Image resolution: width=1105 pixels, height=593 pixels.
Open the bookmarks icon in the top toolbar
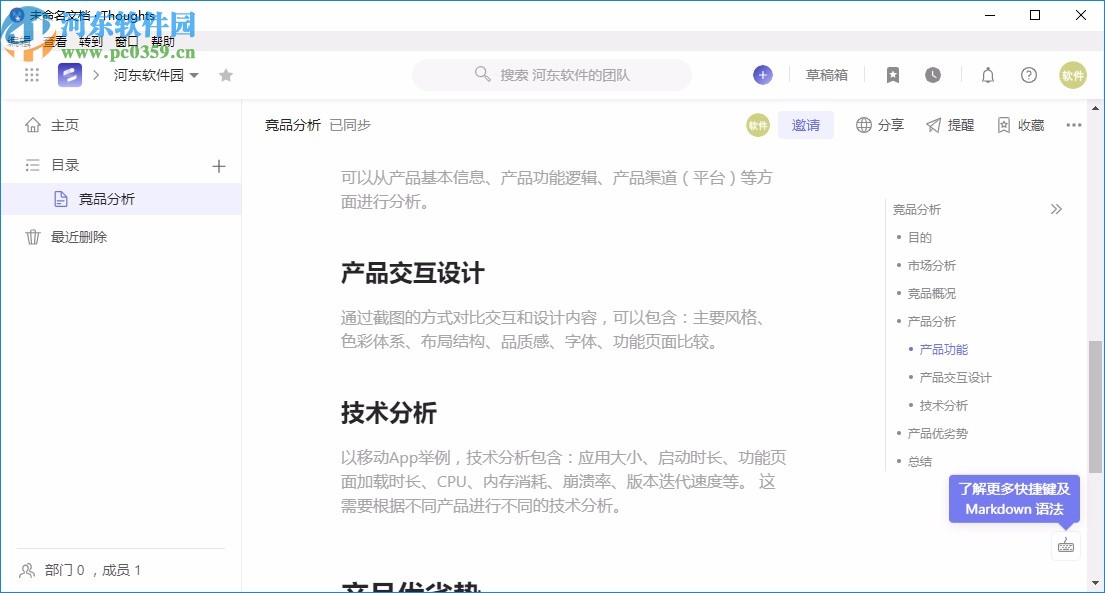coord(893,75)
